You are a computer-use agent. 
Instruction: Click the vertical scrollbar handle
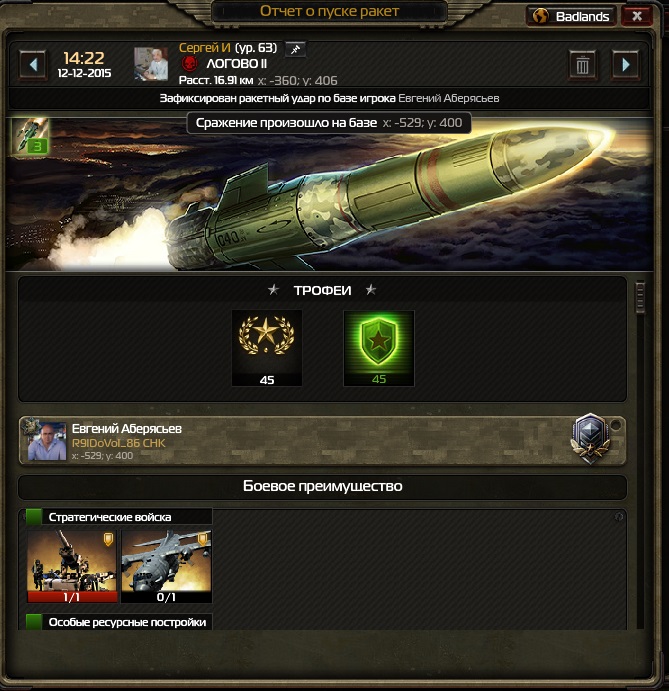tap(640, 297)
